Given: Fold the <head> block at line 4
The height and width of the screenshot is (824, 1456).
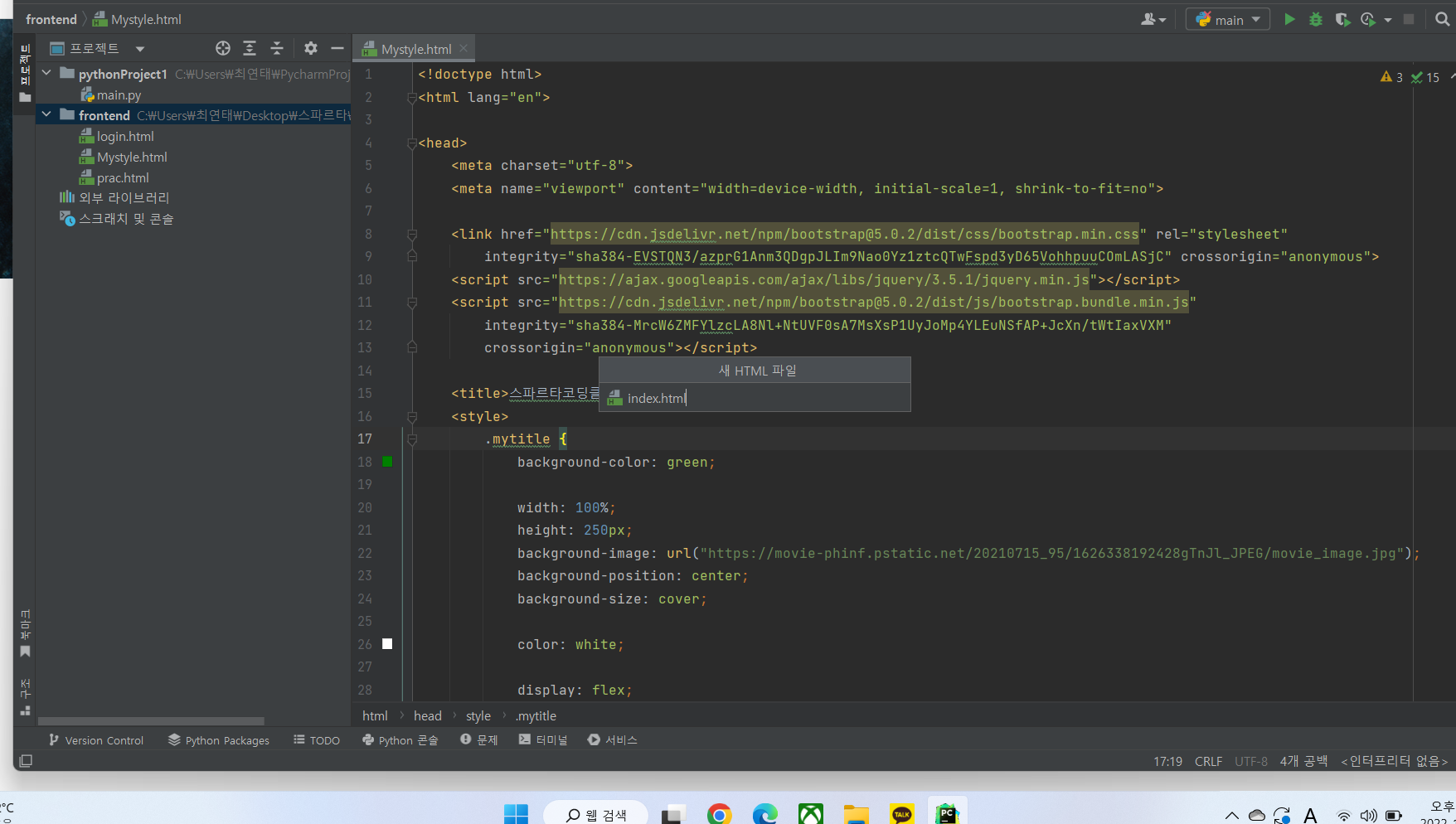Looking at the screenshot, I should [x=412, y=143].
